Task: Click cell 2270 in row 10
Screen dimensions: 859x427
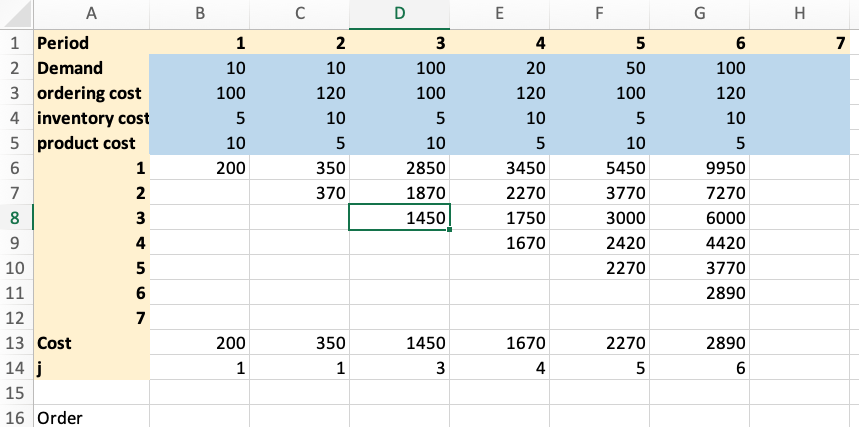Action: point(599,268)
